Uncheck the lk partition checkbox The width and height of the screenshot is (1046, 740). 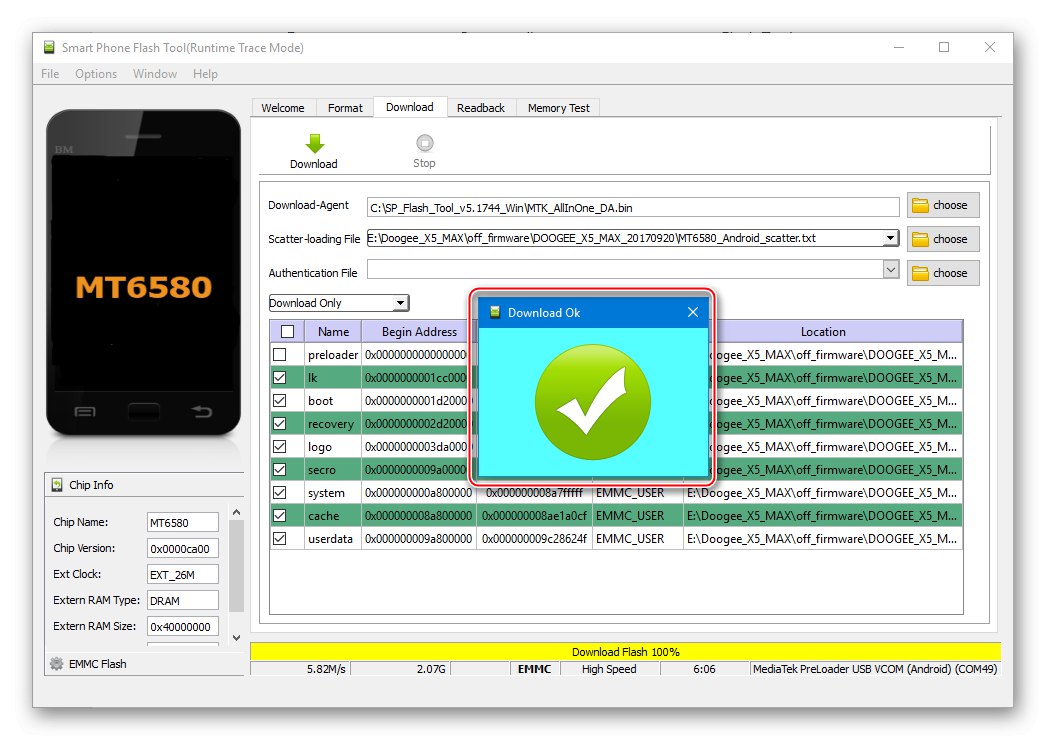click(285, 377)
